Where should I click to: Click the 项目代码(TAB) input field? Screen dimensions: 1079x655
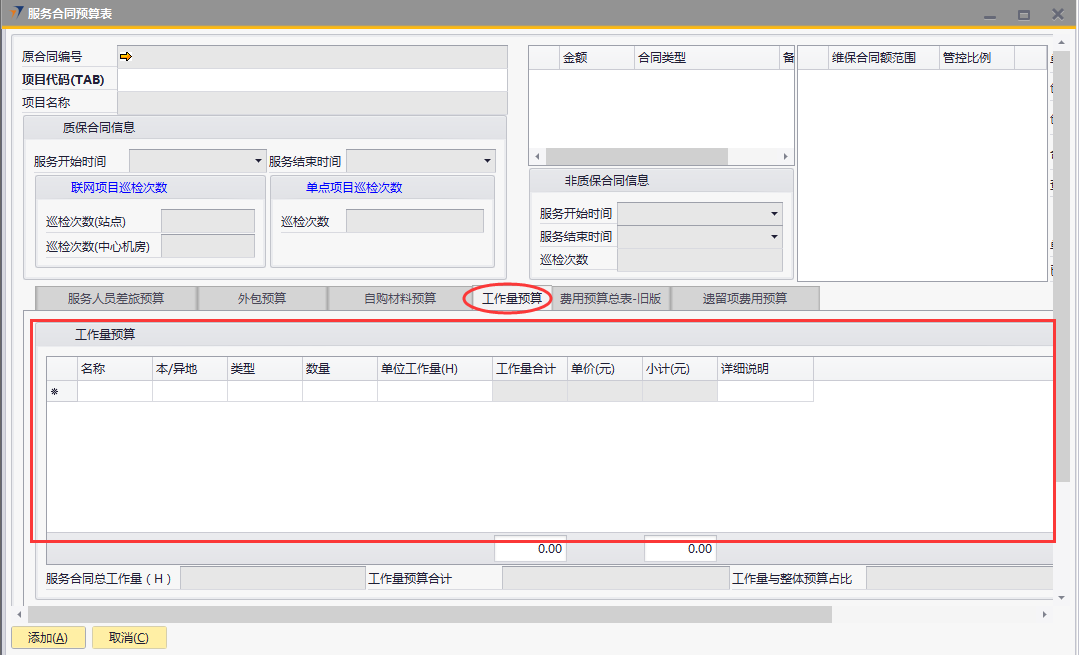tap(312, 80)
